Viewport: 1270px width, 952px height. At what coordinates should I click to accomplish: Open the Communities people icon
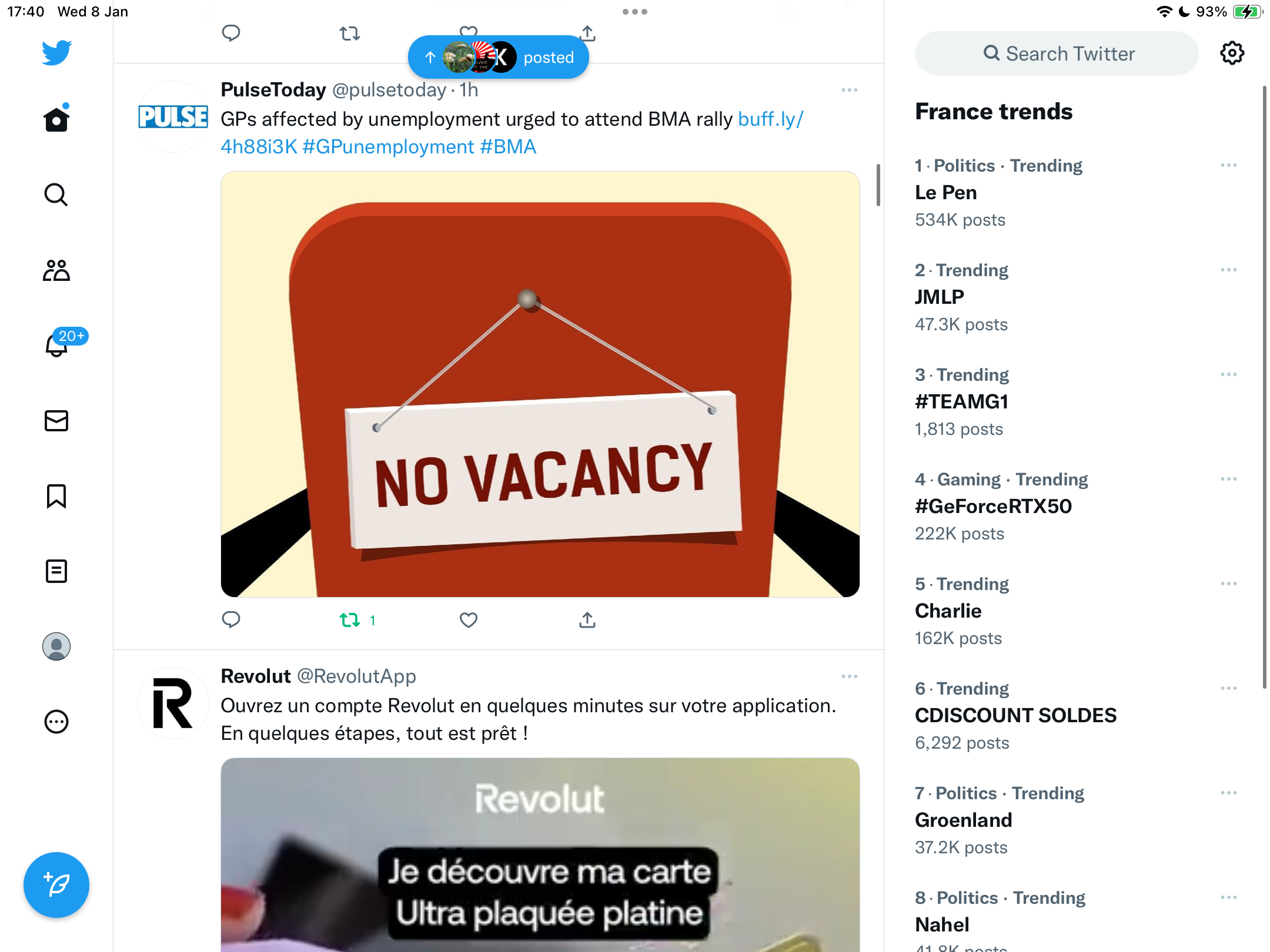tap(56, 270)
